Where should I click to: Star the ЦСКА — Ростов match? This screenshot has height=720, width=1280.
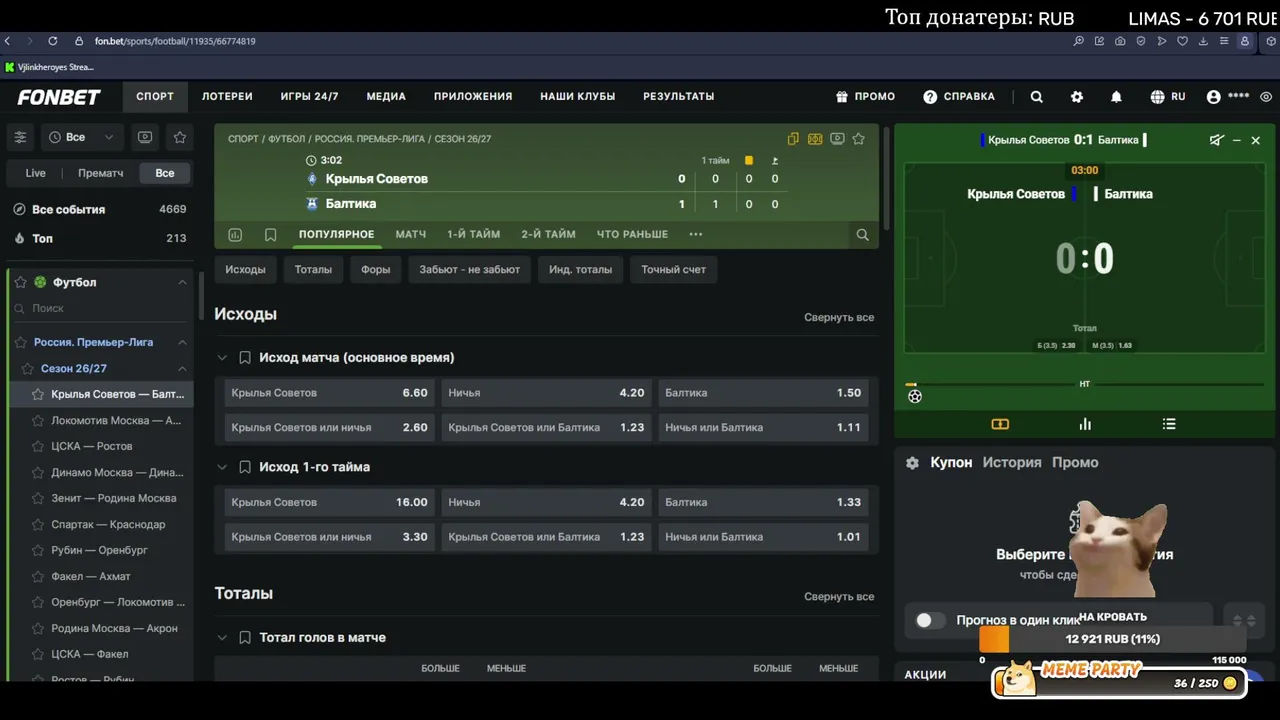(38, 447)
